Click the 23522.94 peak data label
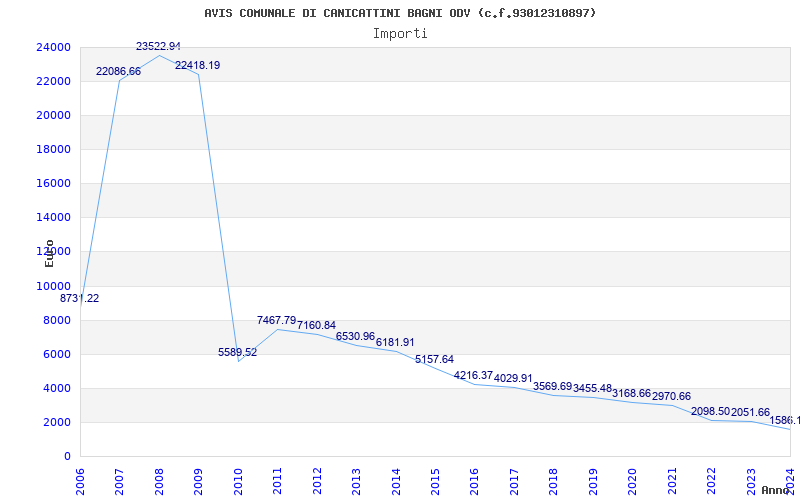 point(158,46)
